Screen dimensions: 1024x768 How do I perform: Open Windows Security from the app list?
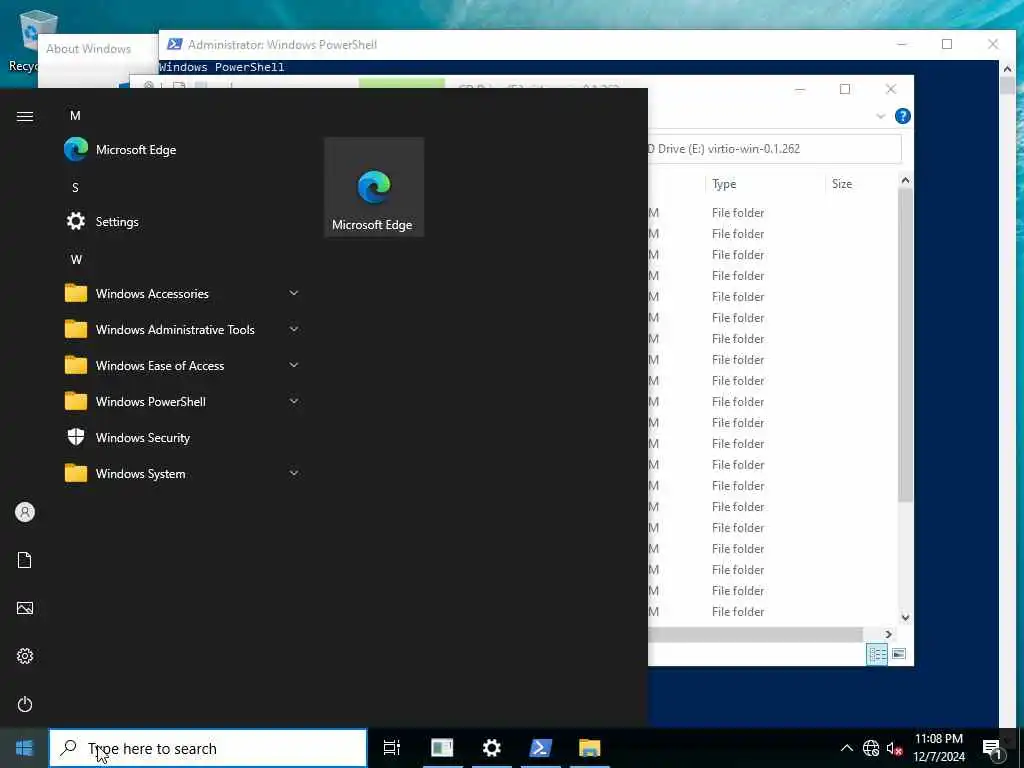tap(183, 437)
